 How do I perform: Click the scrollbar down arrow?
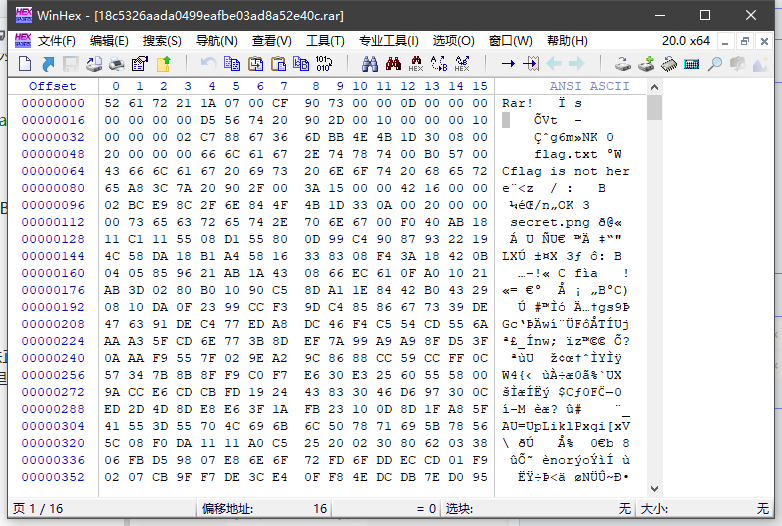point(654,489)
